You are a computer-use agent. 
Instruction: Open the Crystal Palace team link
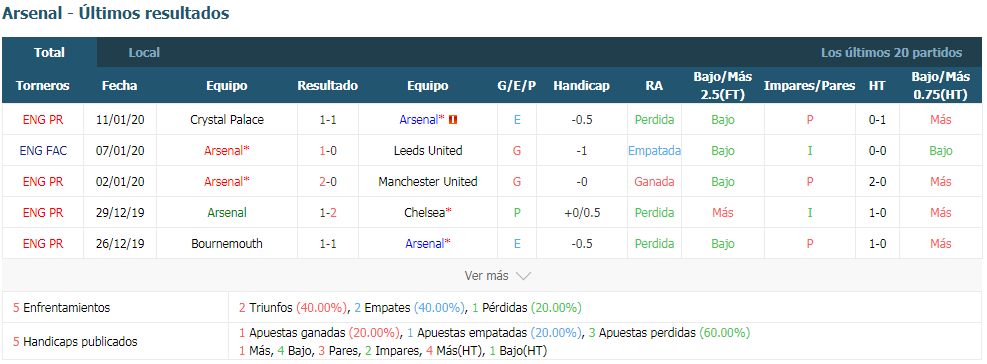227,119
